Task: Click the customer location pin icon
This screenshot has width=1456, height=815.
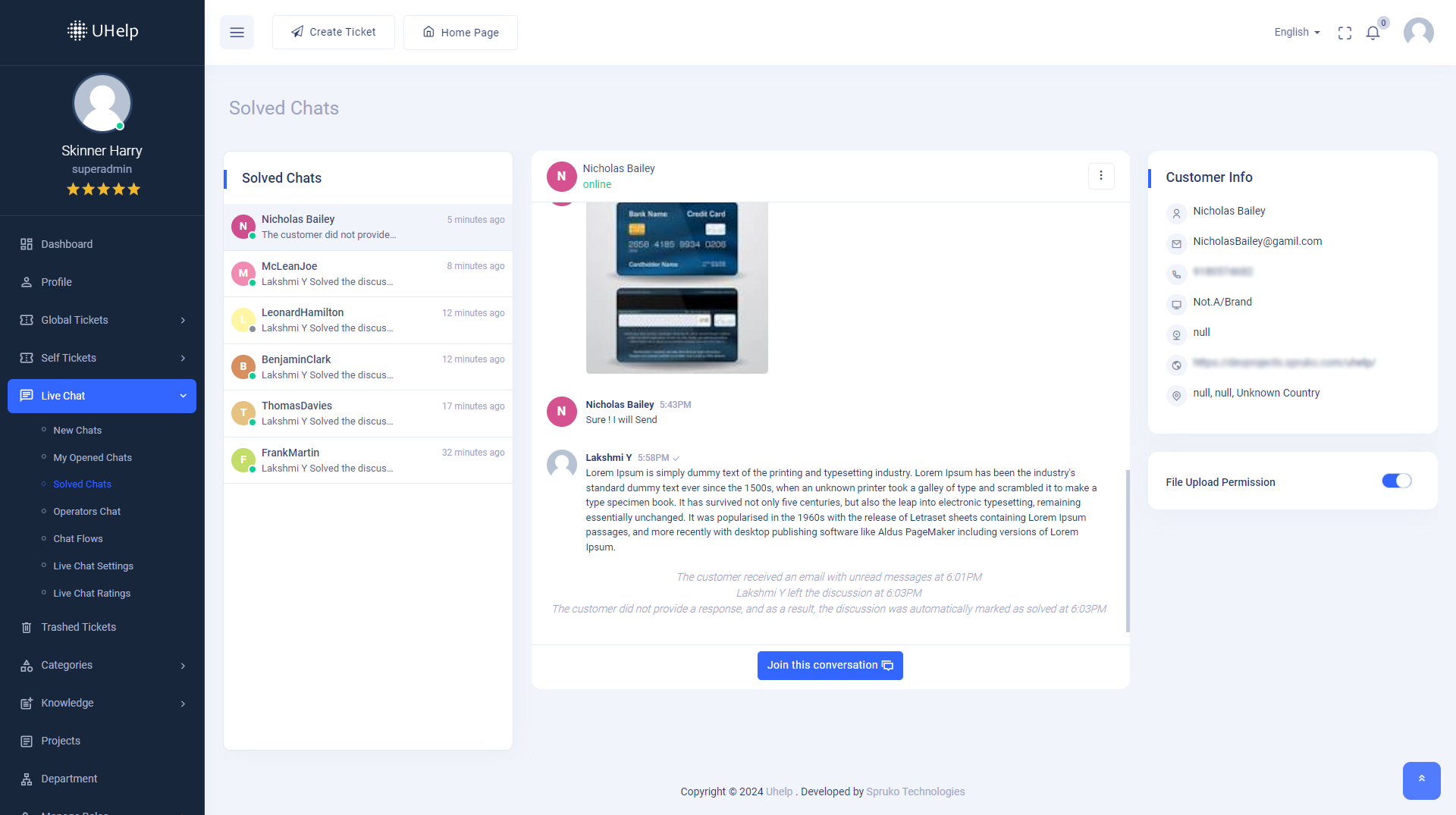Action: point(1176,396)
